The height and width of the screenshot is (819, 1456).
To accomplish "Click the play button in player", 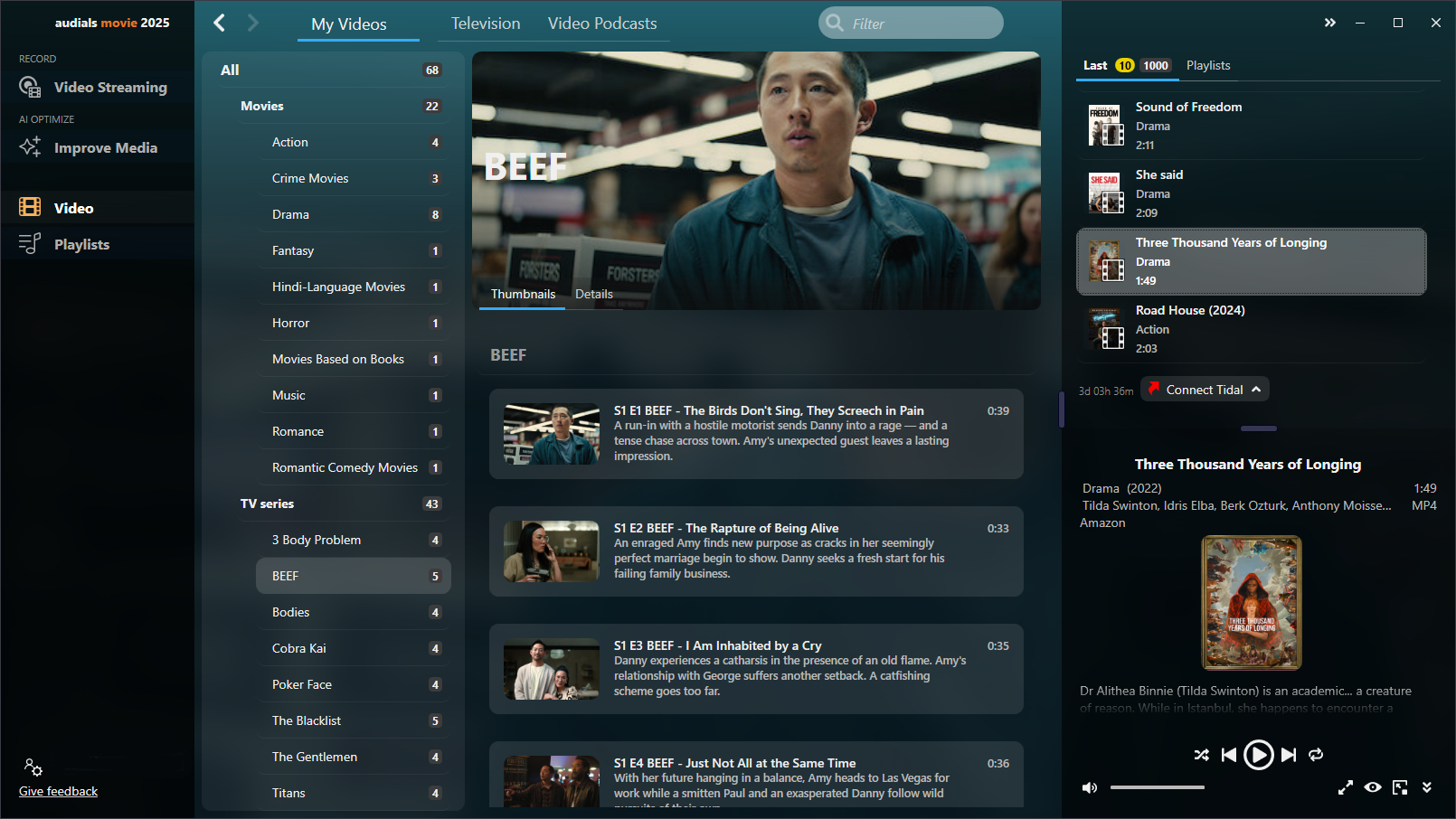I will pyautogui.click(x=1258, y=755).
